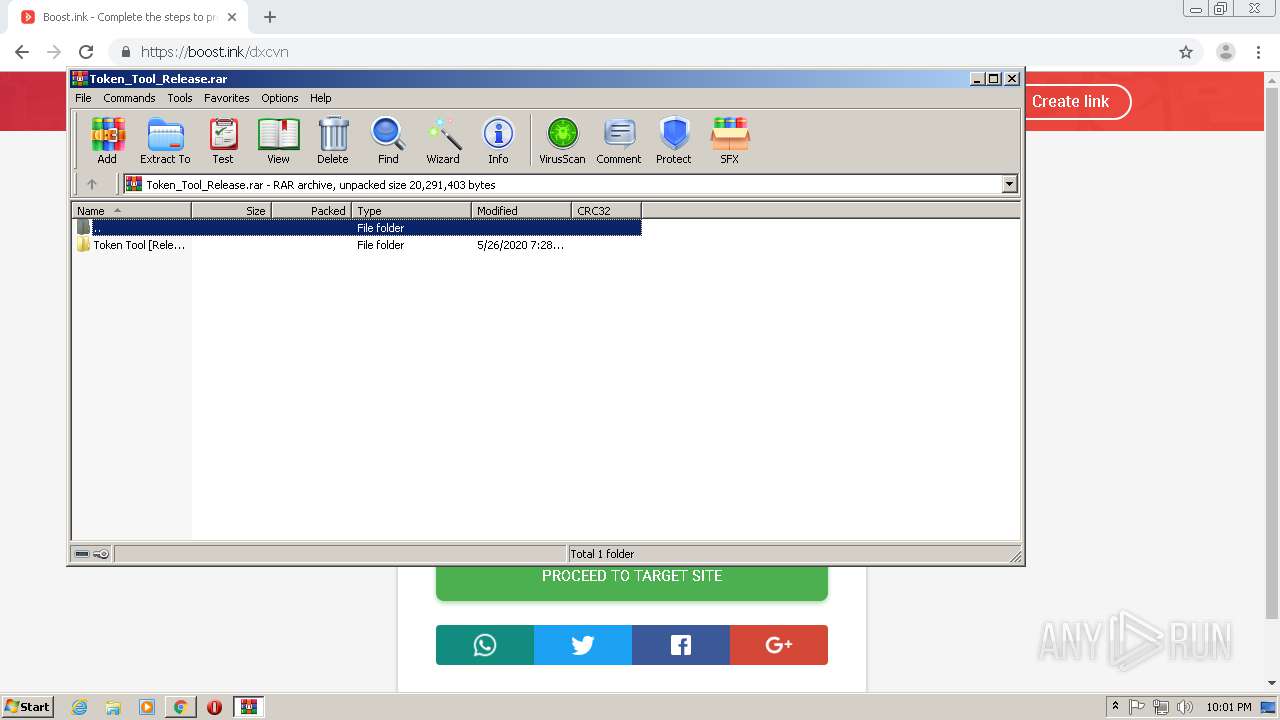Click the Windows Start button

pos(27,706)
